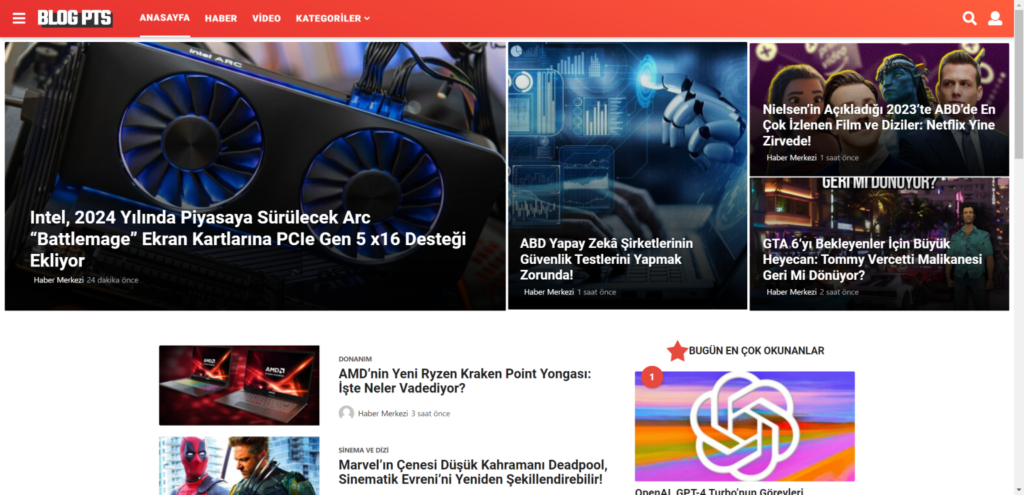Click Haber Merkezi author name under AMD article
Image resolution: width=1024 pixels, height=495 pixels.
pos(383,413)
